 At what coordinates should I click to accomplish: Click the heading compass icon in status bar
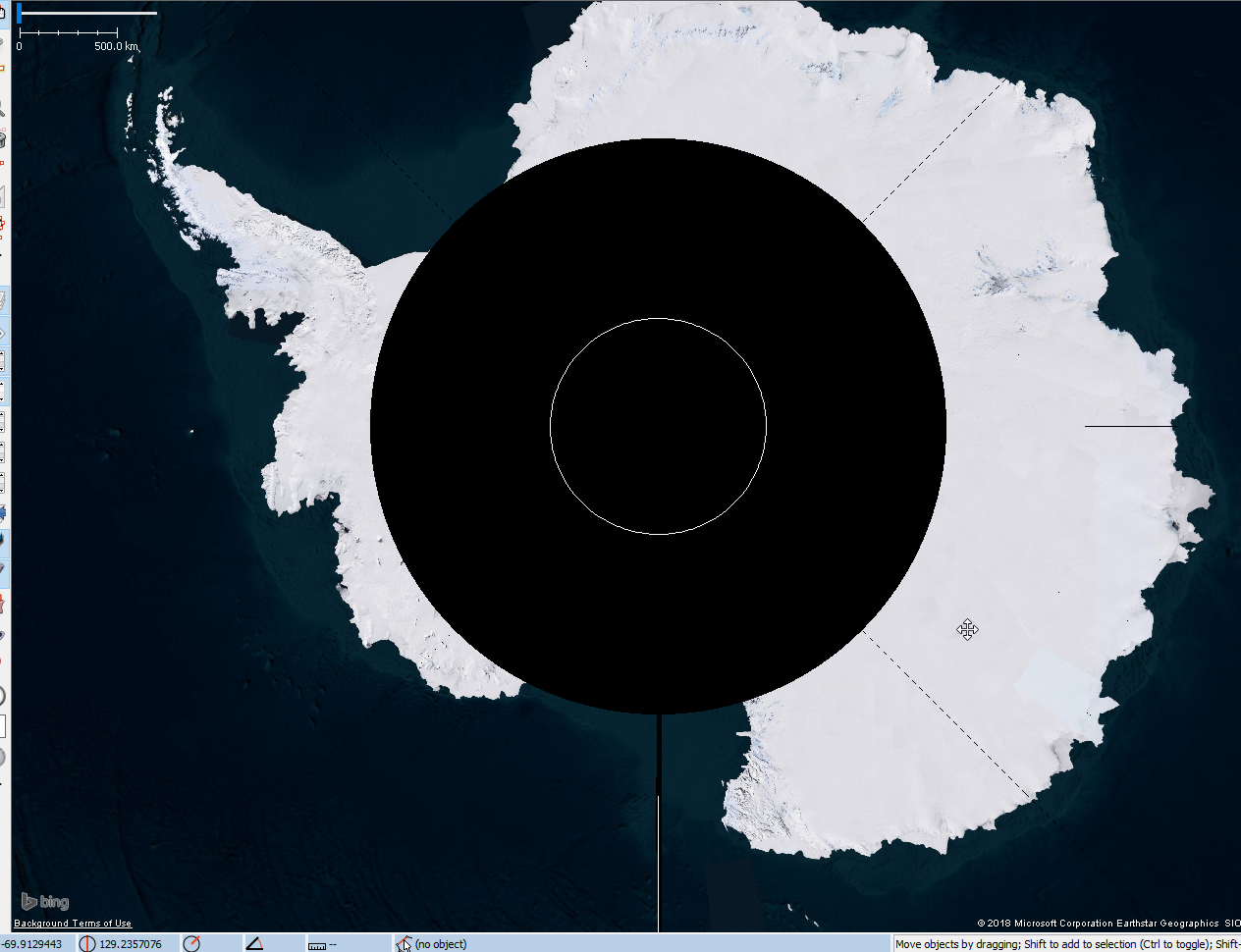point(191,944)
